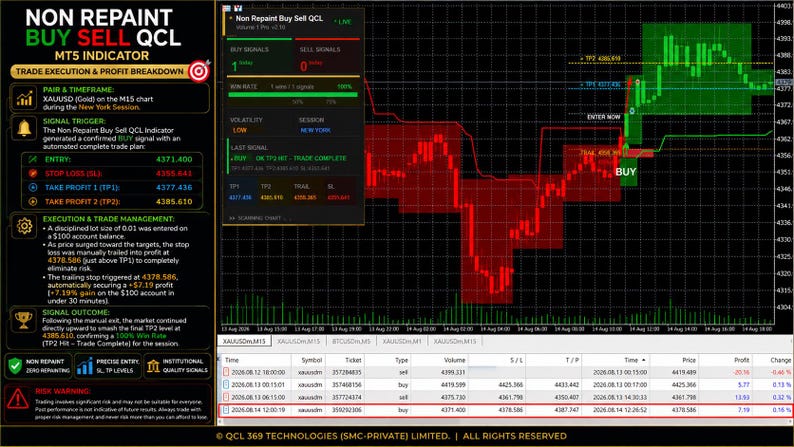This screenshot has height=447, width=794.
Task: Click the Pair & Timeframe chart icon
Action: point(24,98)
